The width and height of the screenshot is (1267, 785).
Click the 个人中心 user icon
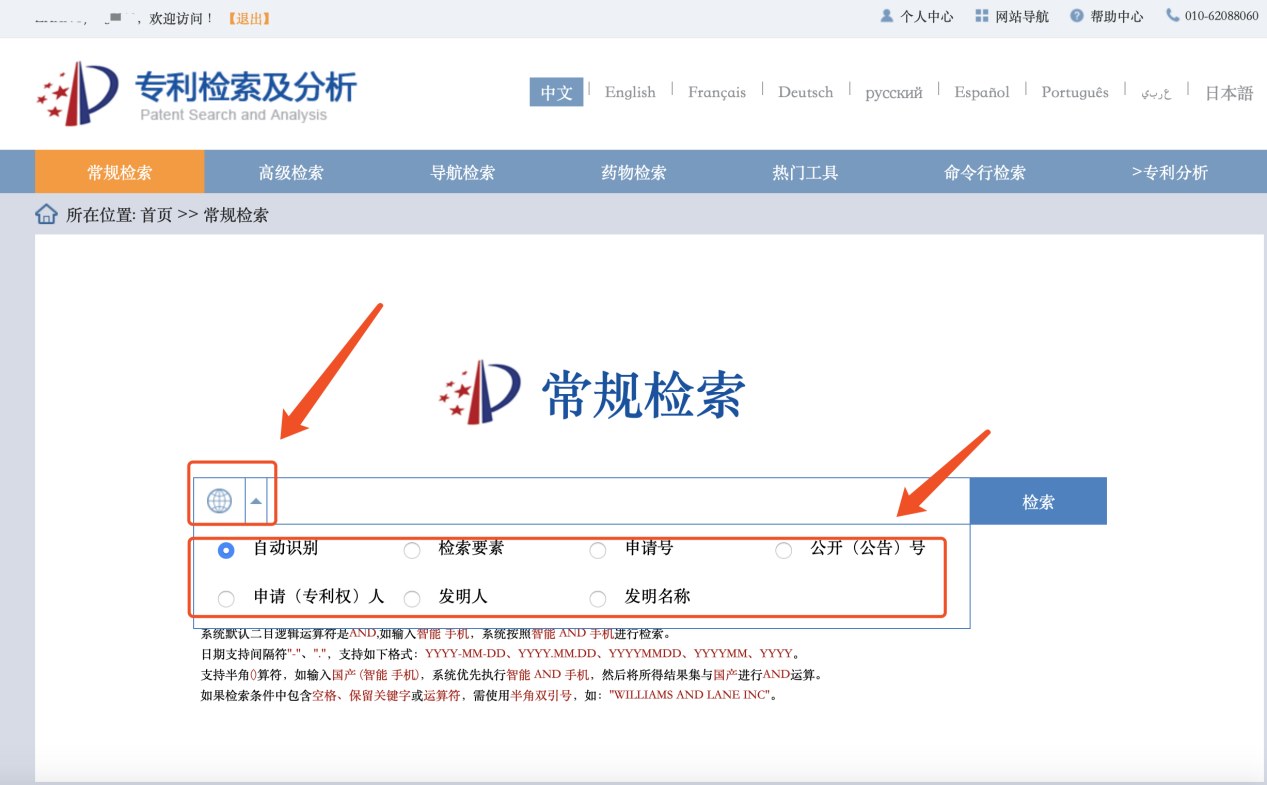tap(886, 16)
